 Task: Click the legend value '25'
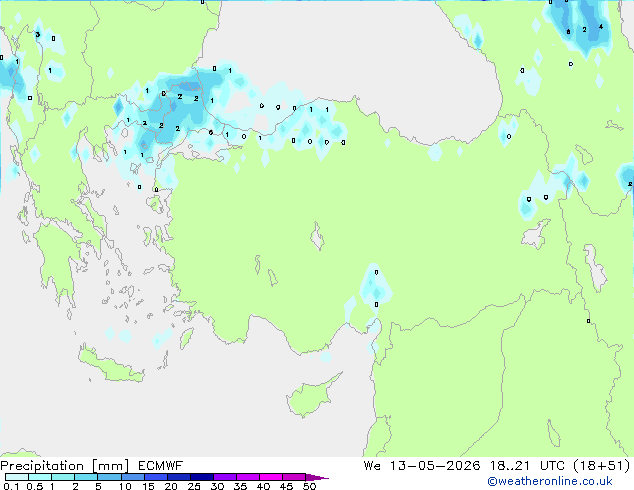pyautogui.click(x=194, y=486)
